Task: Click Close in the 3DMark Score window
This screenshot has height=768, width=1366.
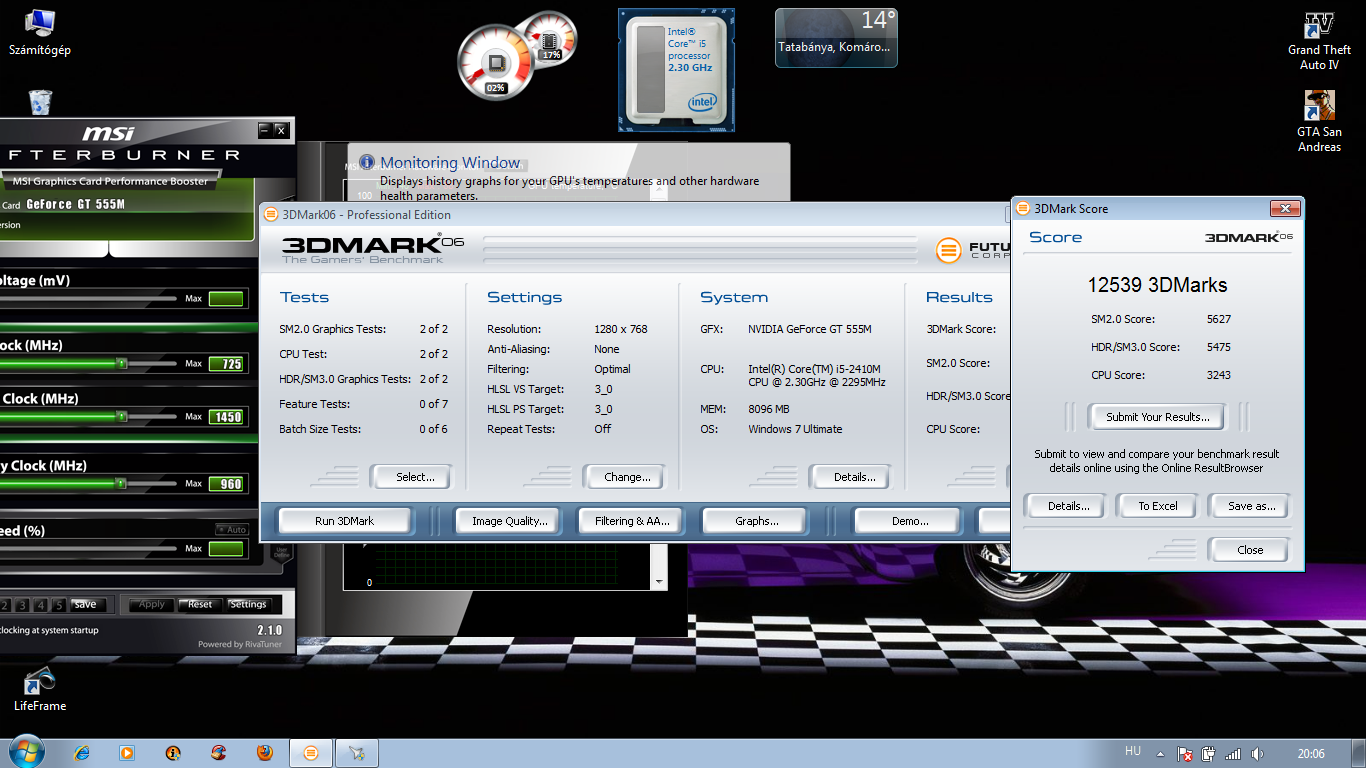Action: click(1250, 550)
